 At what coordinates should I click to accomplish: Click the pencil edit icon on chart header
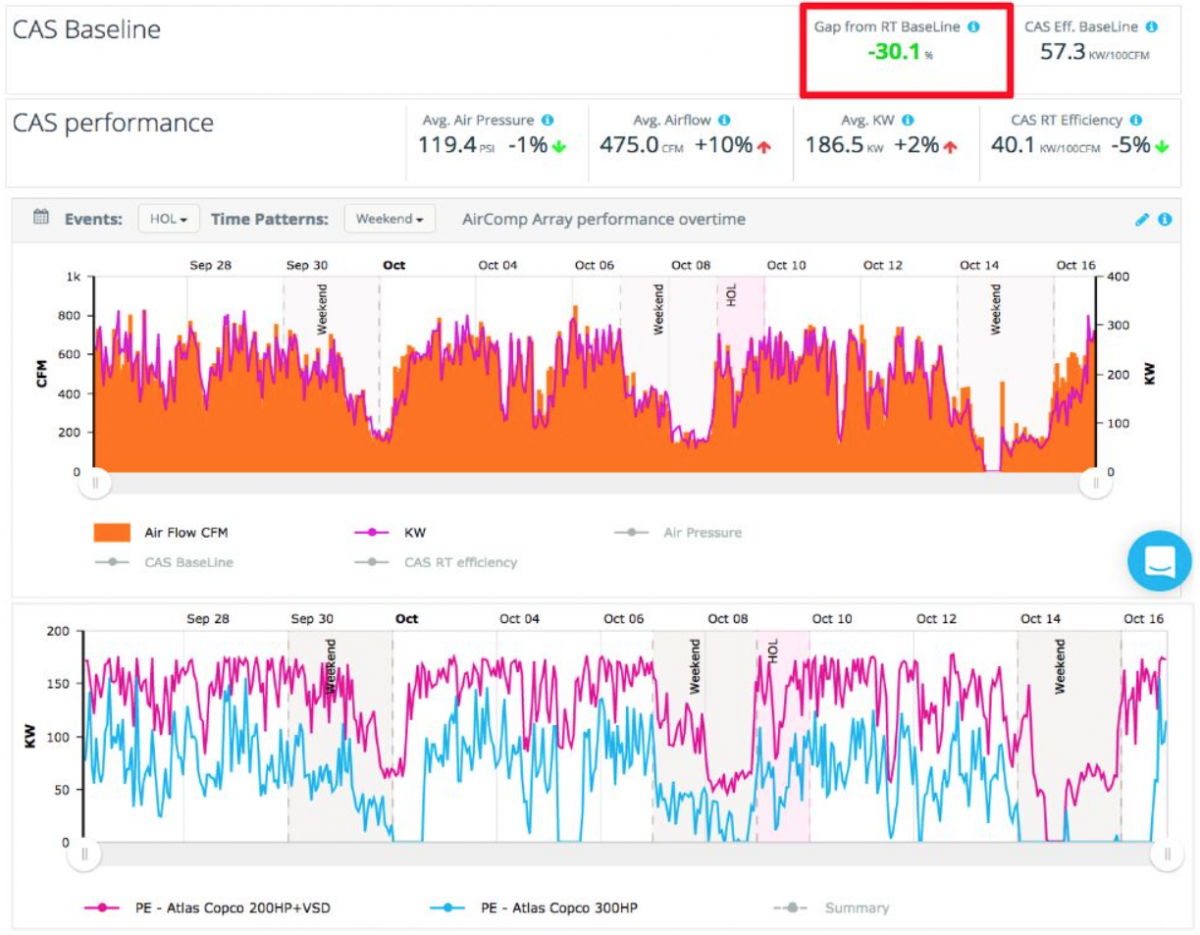pos(1143,219)
